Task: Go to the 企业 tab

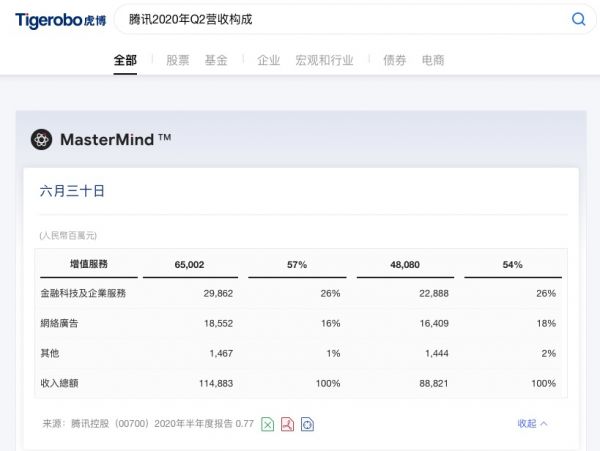Action: (268, 60)
